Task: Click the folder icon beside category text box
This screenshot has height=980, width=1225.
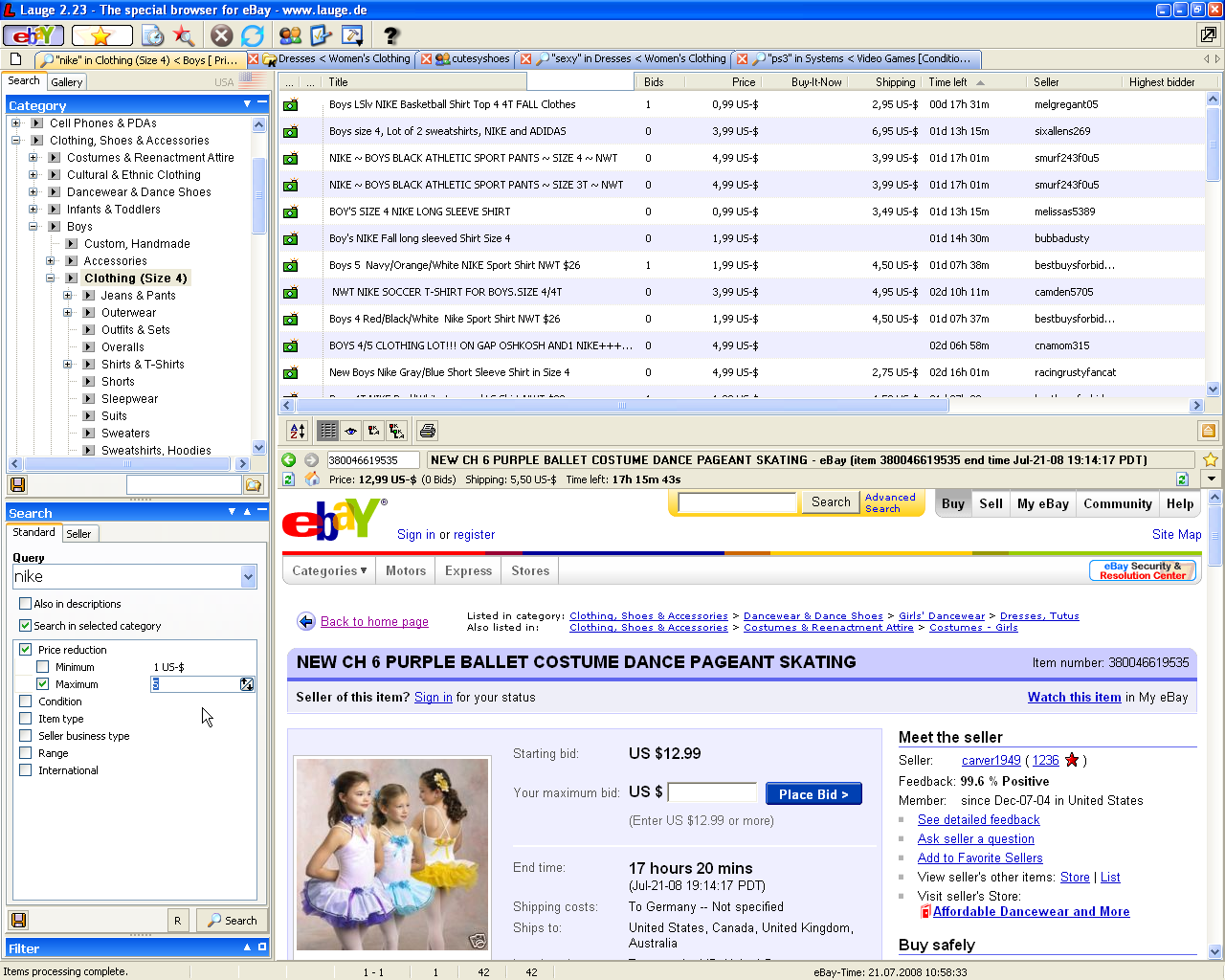Action: tap(253, 485)
